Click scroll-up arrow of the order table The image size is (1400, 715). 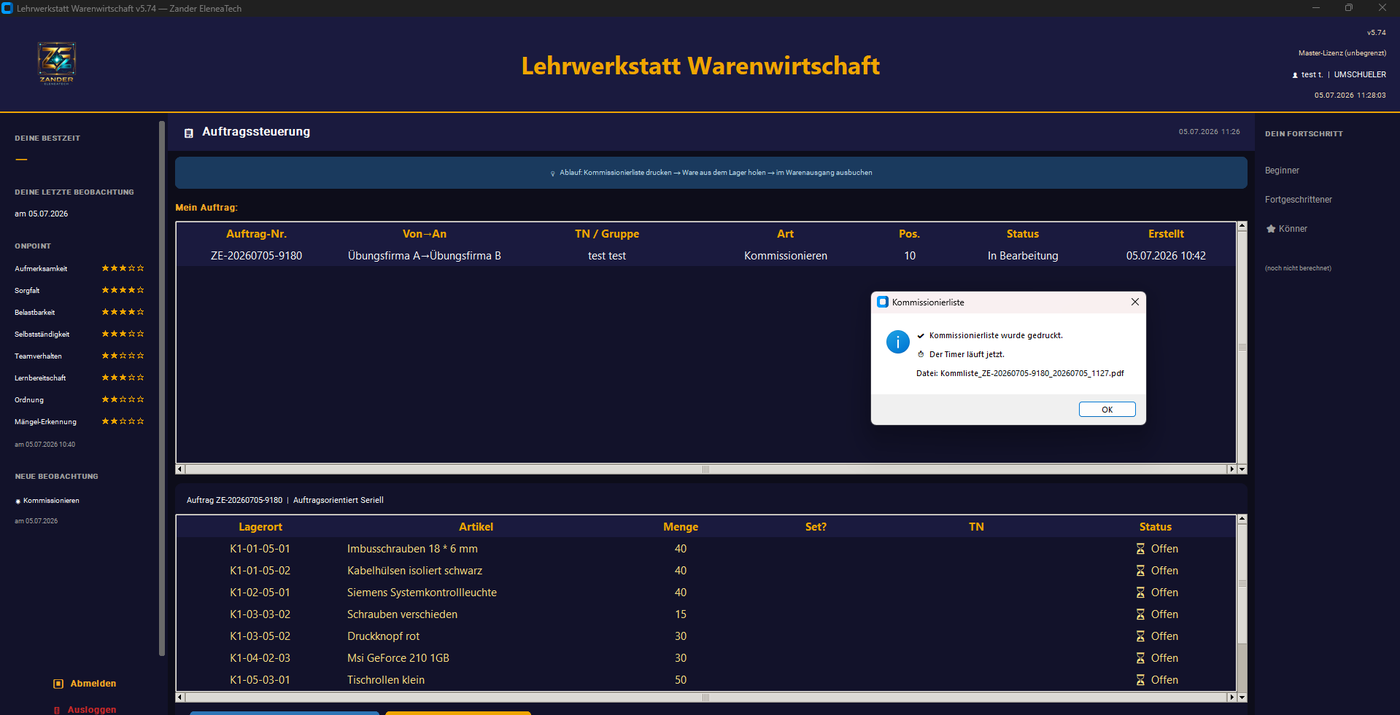click(x=1243, y=227)
